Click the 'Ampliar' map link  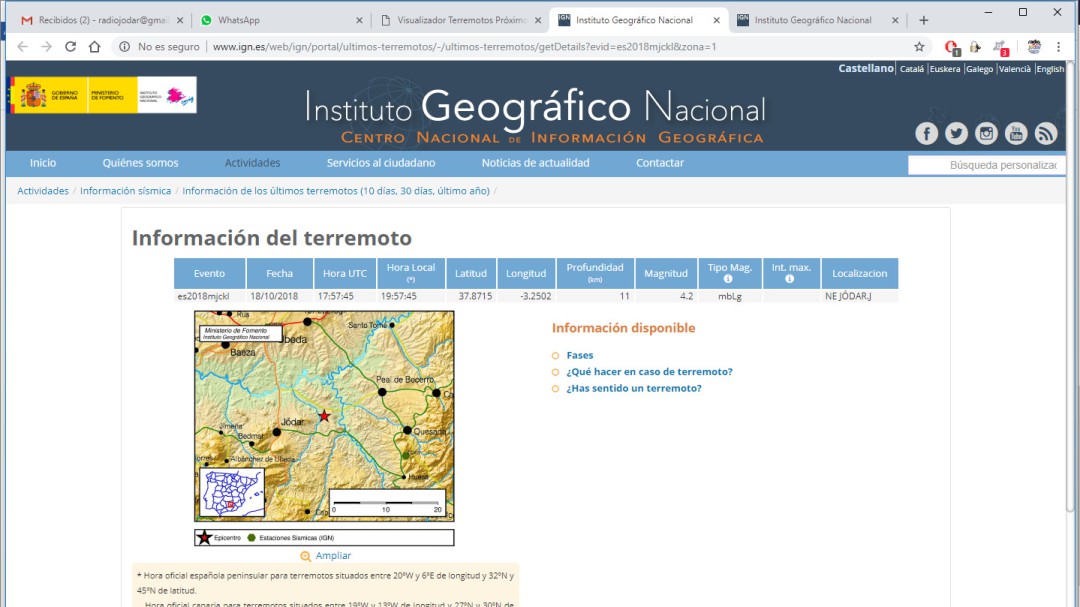[x=333, y=556]
